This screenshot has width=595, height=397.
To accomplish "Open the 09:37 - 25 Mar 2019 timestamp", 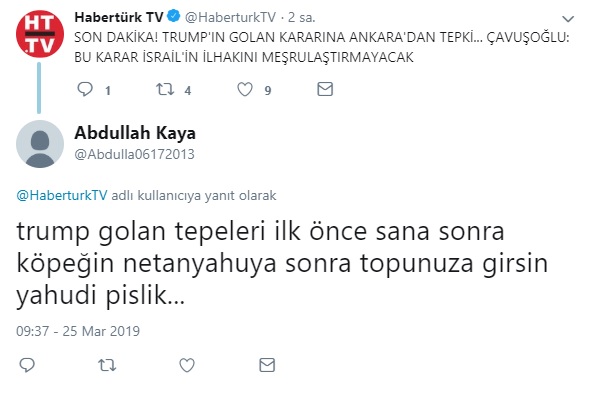I will (78, 331).
